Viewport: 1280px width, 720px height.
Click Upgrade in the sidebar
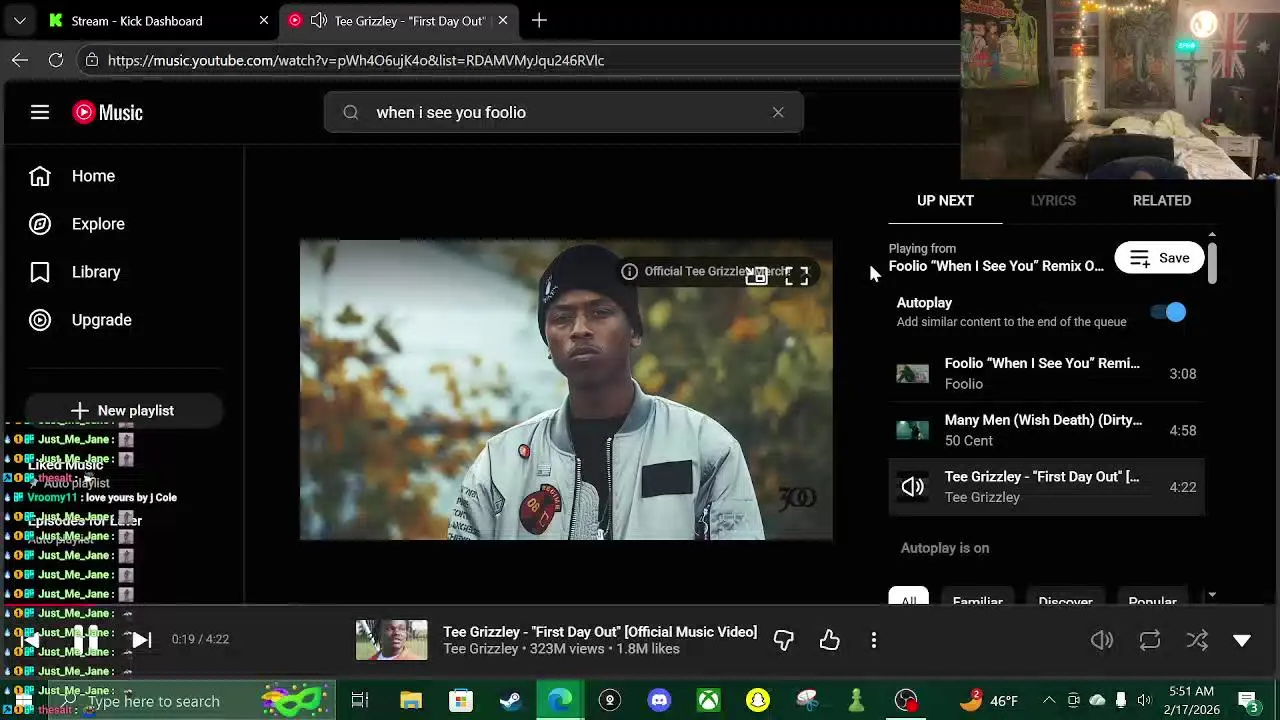[x=101, y=320]
